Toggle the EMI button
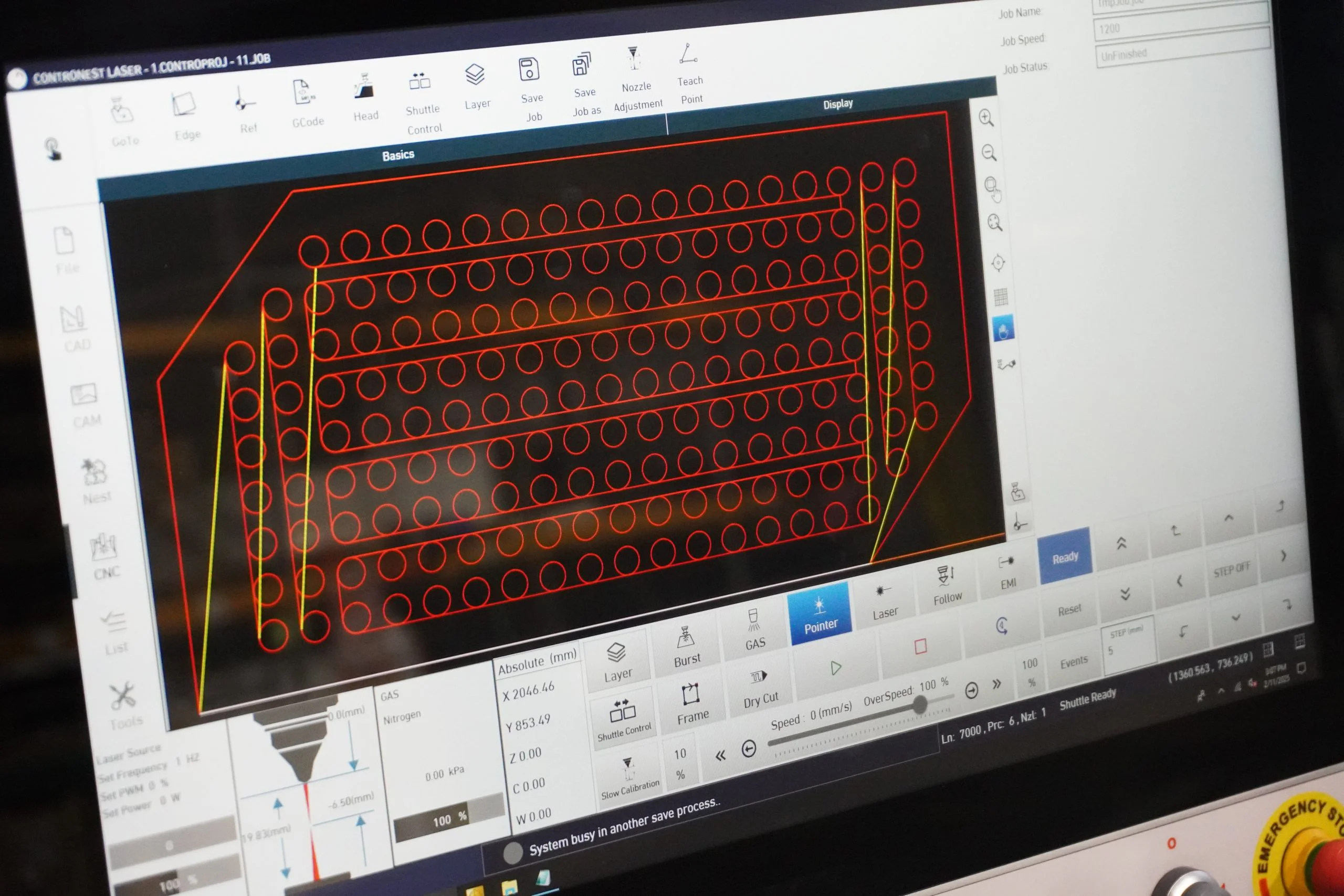The height and width of the screenshot is (896, 1344). (x=1007, y=572)
